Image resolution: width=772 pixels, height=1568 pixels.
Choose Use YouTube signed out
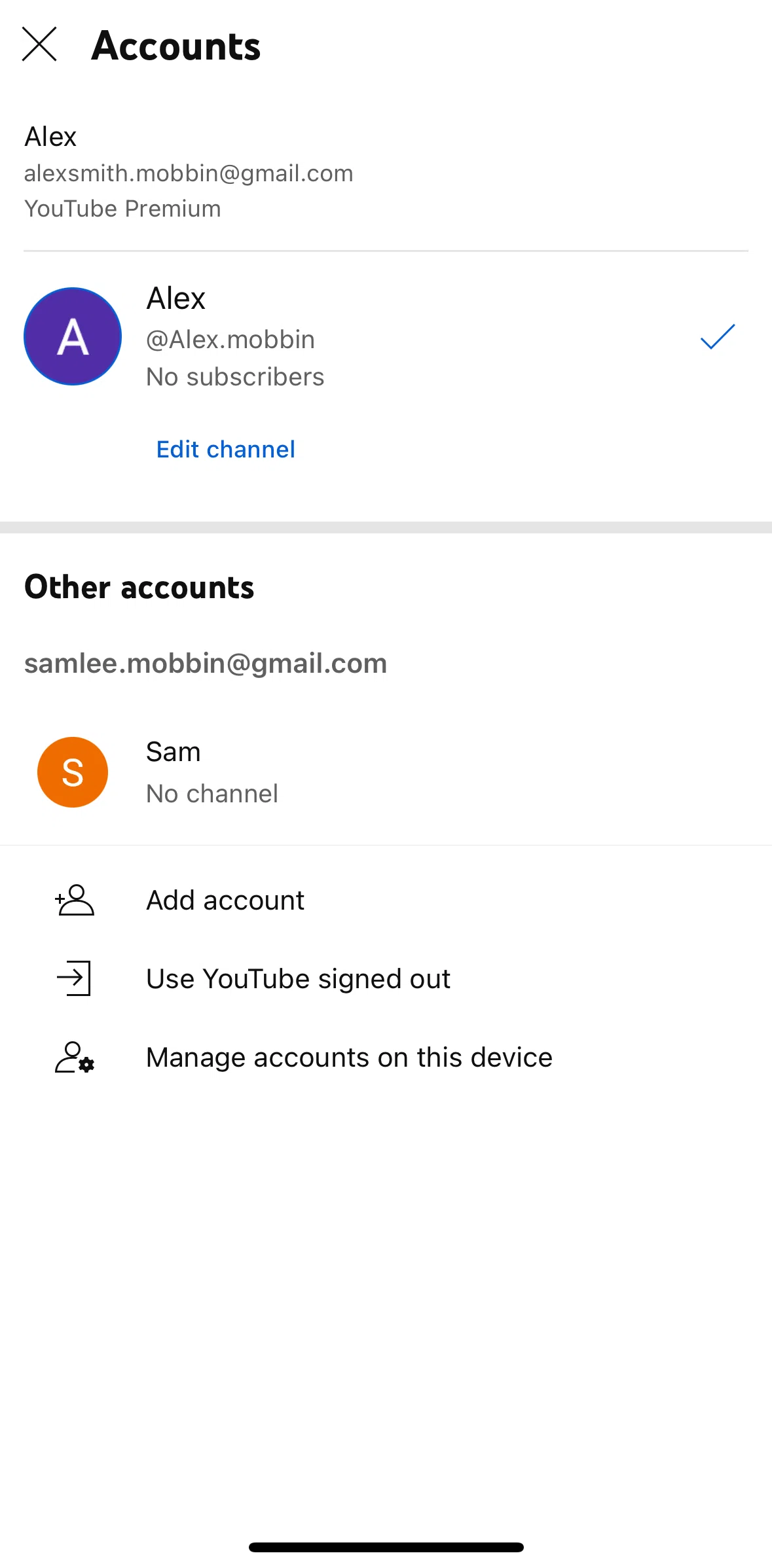[386, 978]
